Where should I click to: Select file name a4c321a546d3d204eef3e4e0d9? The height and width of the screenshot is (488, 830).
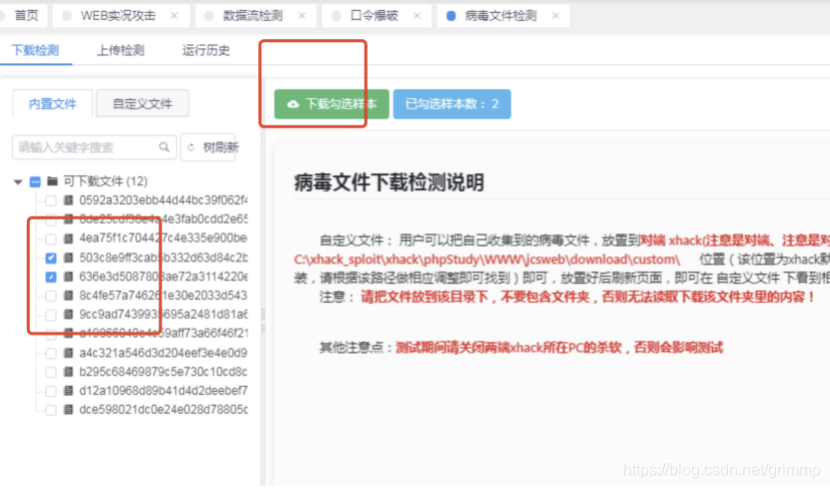click(163, 353)
